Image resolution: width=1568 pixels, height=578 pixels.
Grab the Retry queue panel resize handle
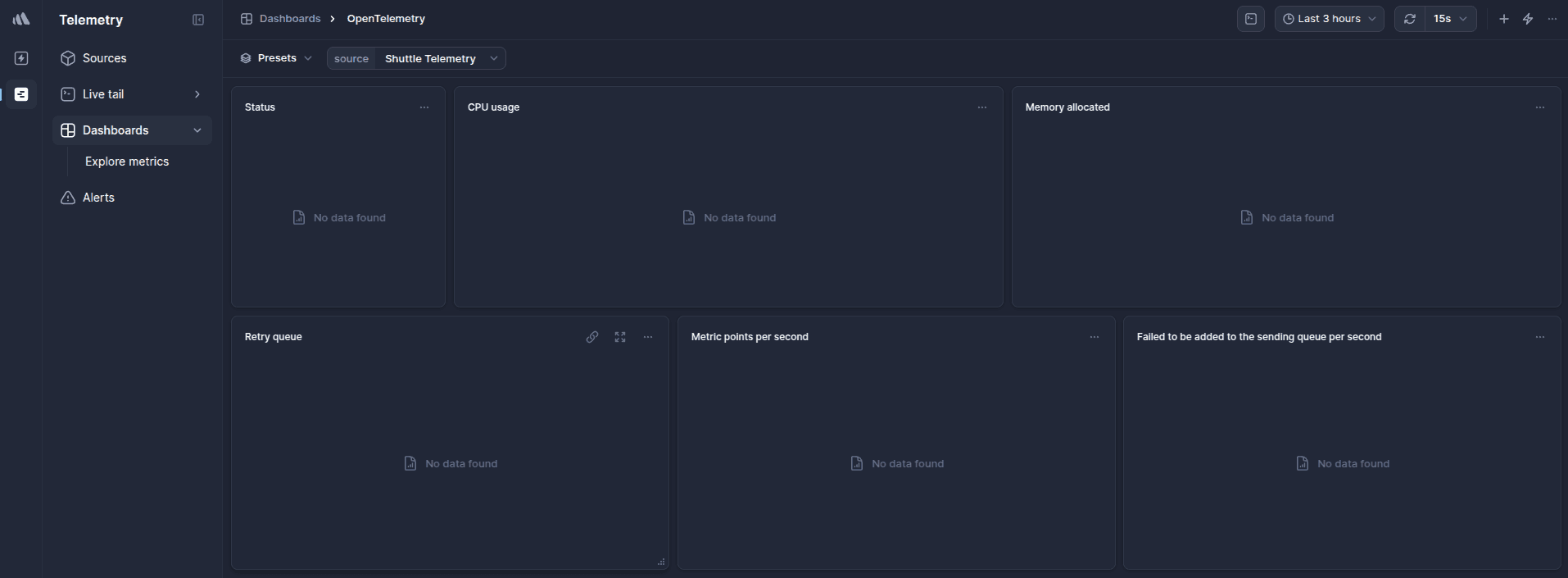661,562
